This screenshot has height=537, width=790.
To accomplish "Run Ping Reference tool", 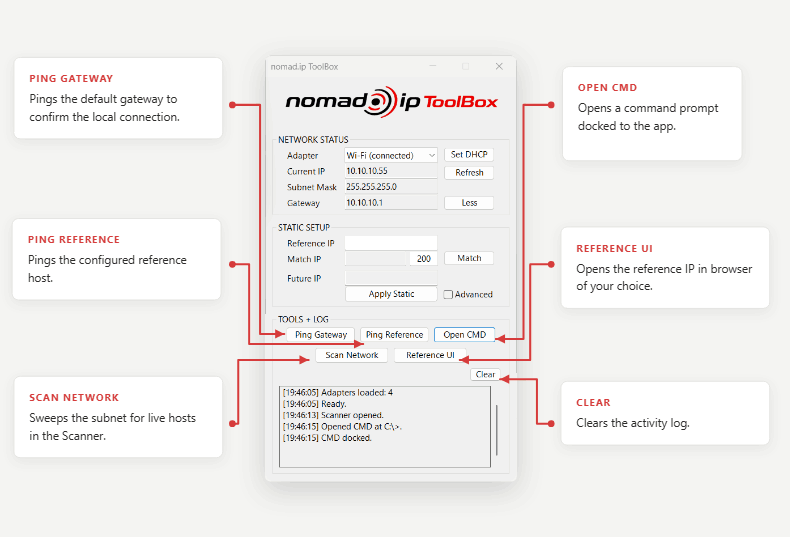I will 394,334.
